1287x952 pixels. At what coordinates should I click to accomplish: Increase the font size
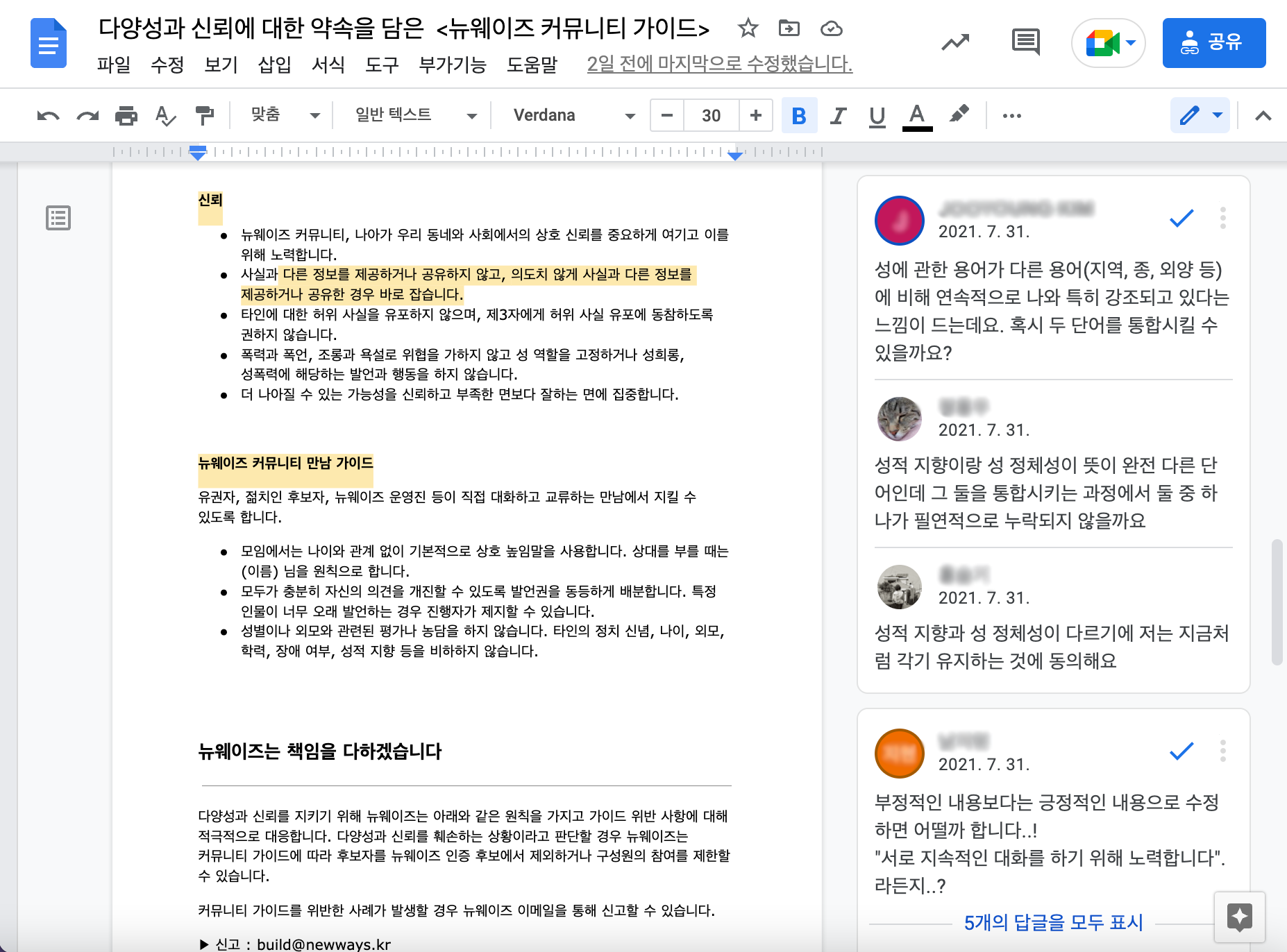coord(756,116)
